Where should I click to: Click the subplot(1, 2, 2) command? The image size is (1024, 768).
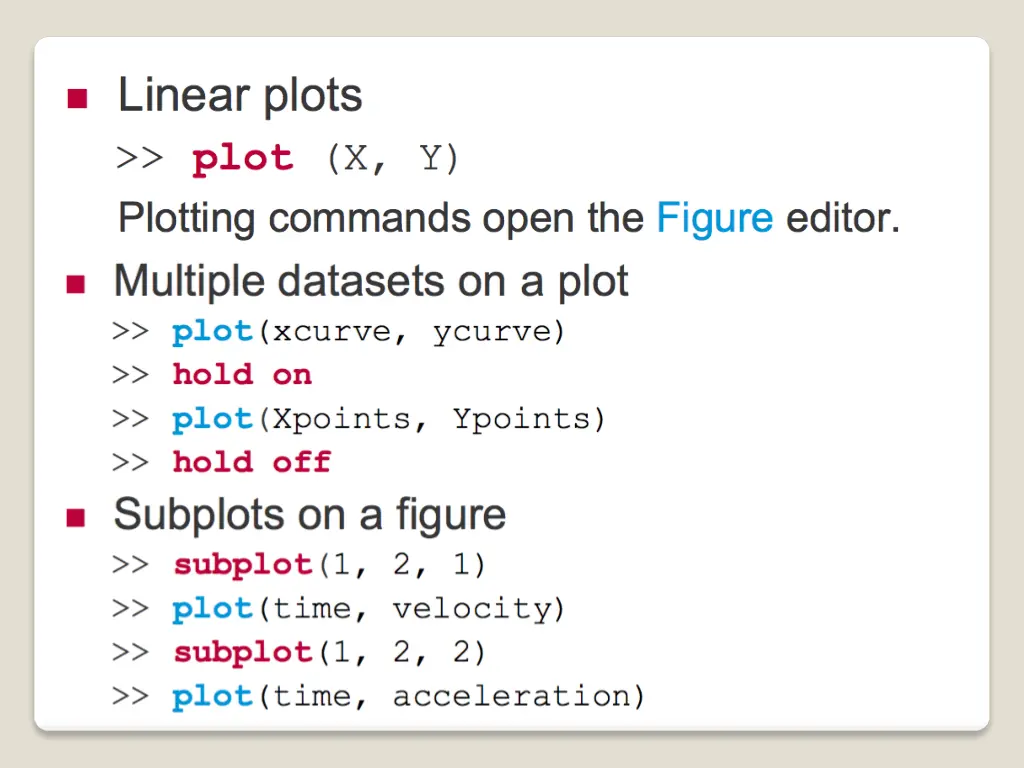[330, 652]
